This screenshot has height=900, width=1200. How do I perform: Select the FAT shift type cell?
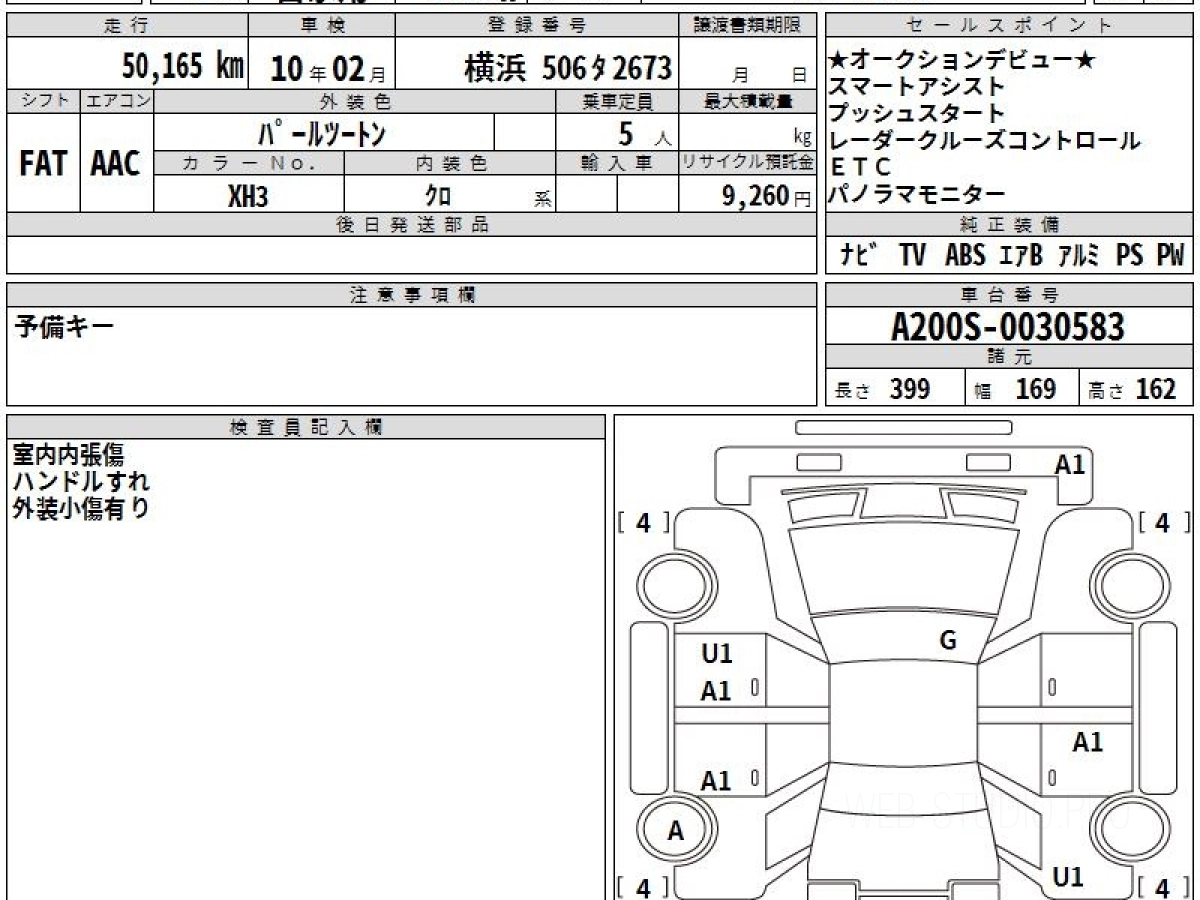tap(43, 164)
